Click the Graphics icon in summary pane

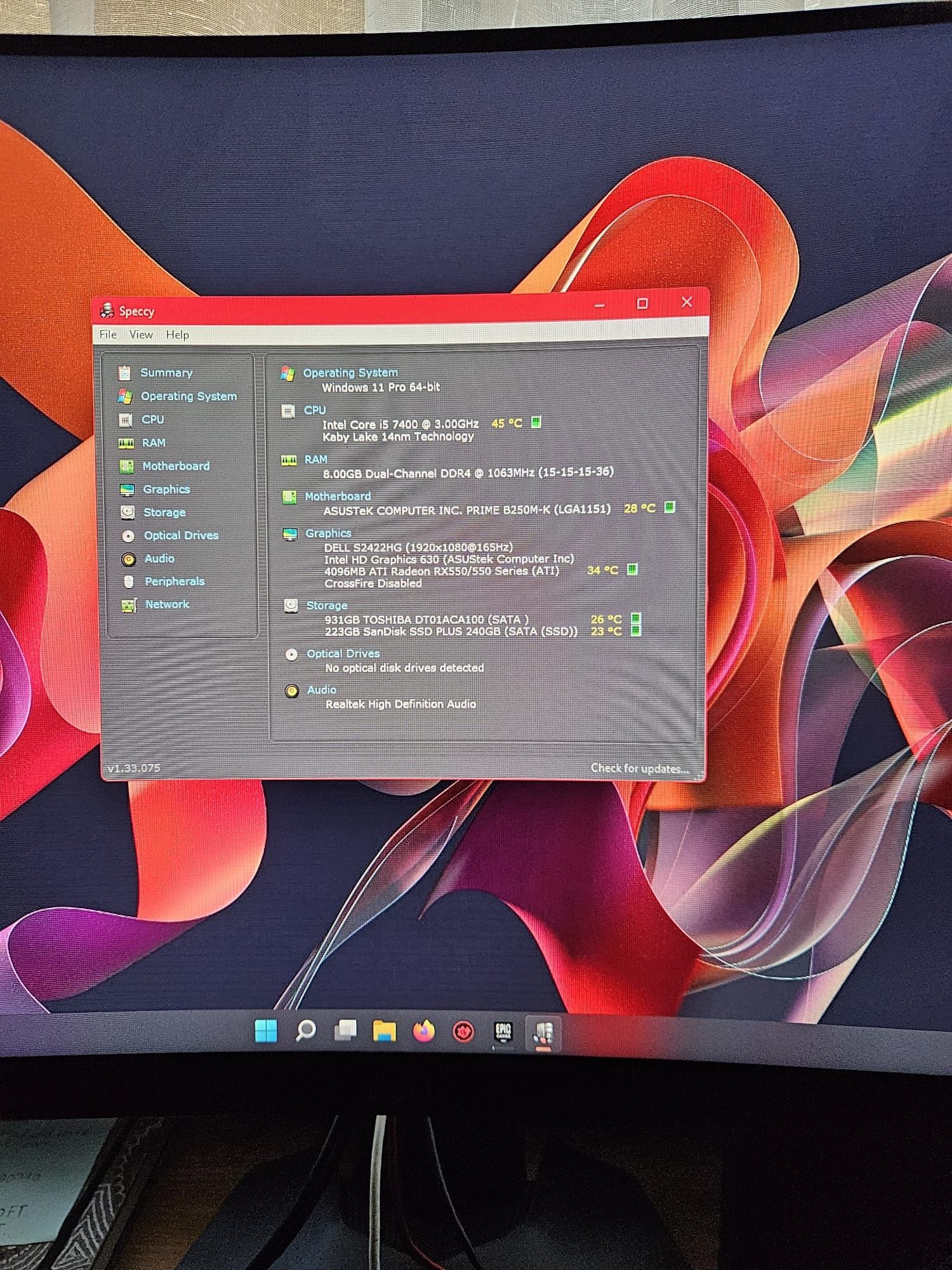(290, 534)
